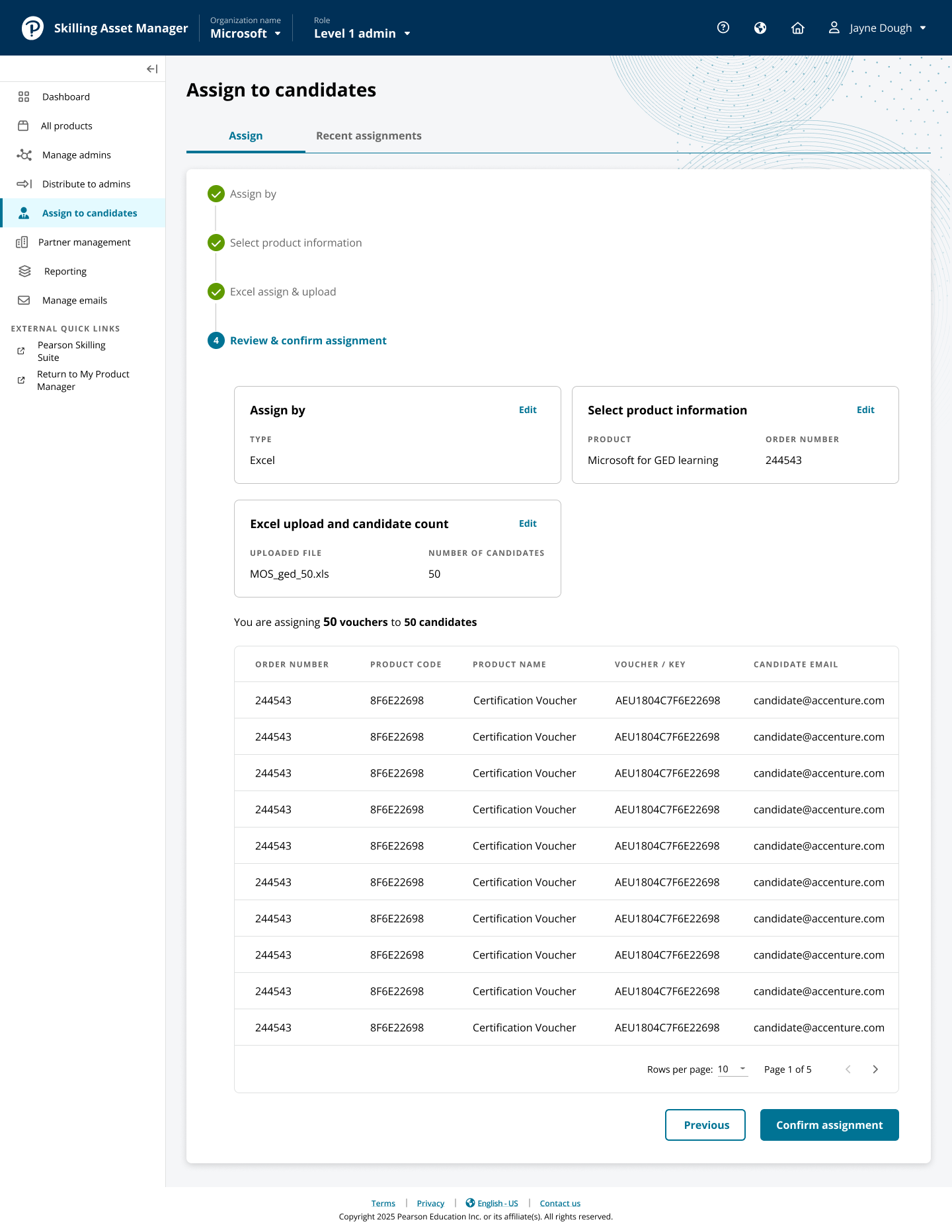The height and width of the screenshot is (1232, 952).
Task: Click external link icon for My Product Manager
Action: pos(21,380)
